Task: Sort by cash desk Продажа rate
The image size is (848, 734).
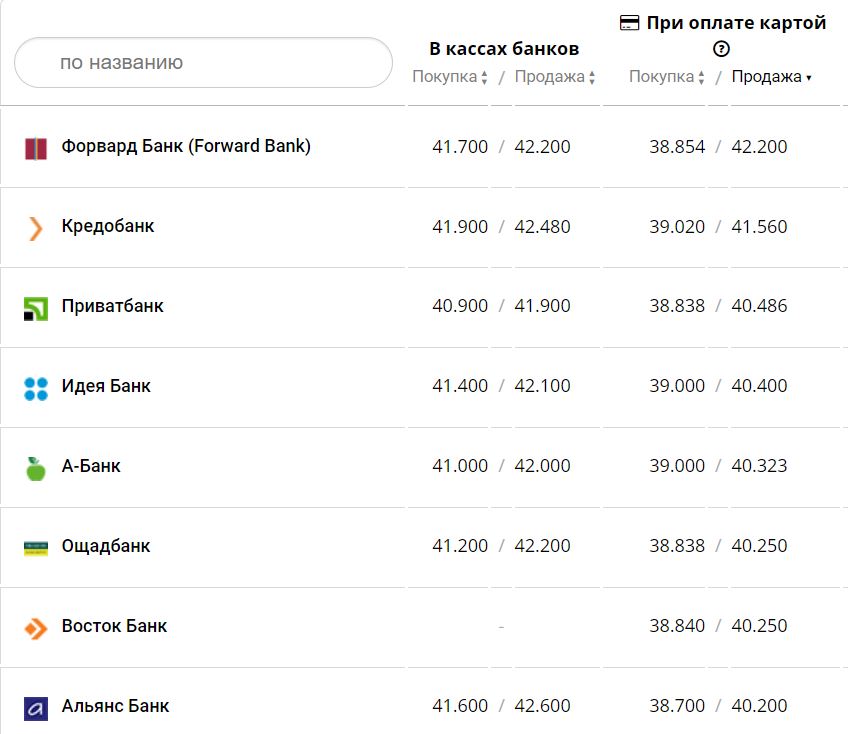Action: click(x=555, y=77)
